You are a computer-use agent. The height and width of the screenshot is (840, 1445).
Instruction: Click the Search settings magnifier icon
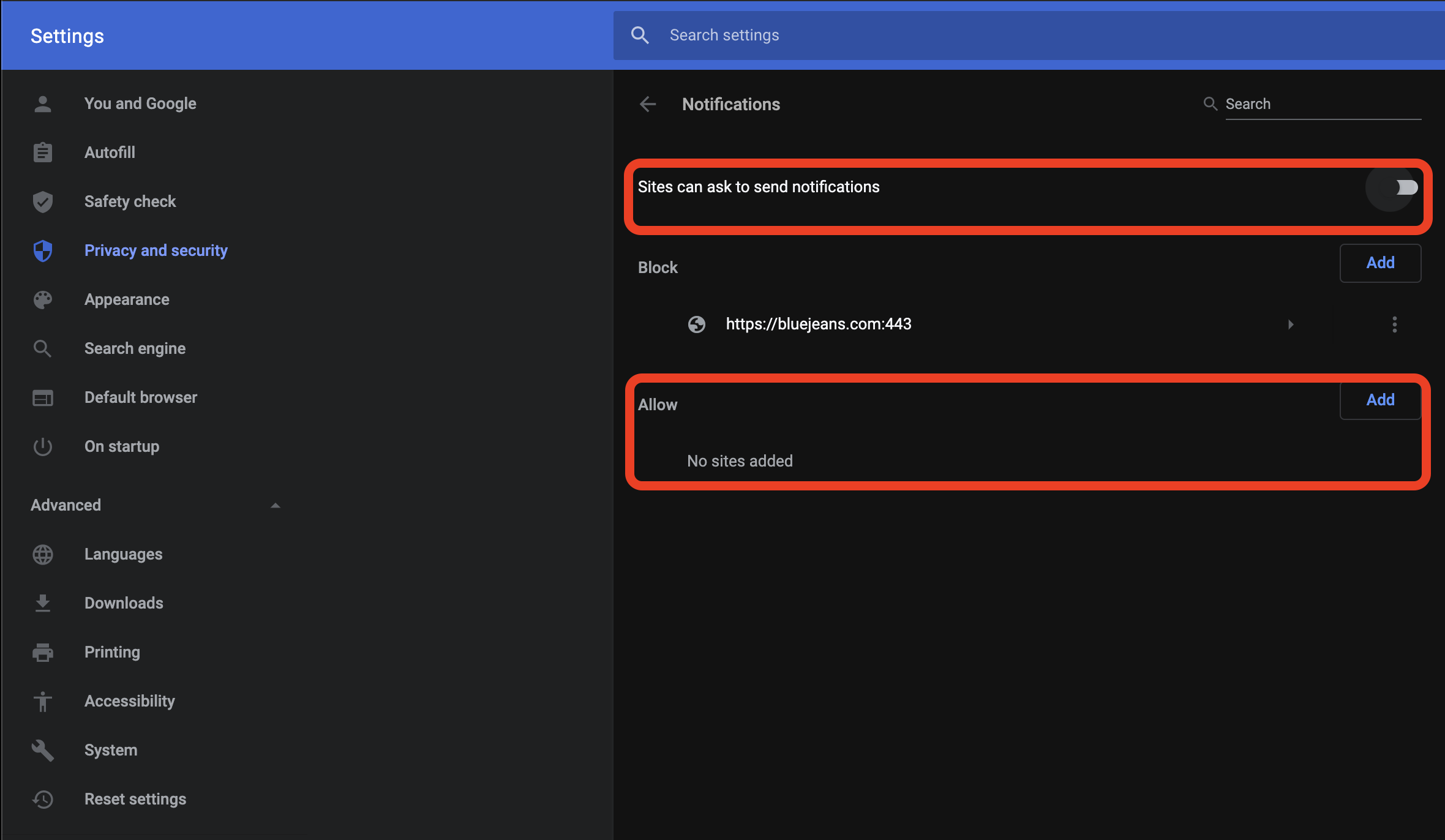pyautogui.click(x=640, y=35)
